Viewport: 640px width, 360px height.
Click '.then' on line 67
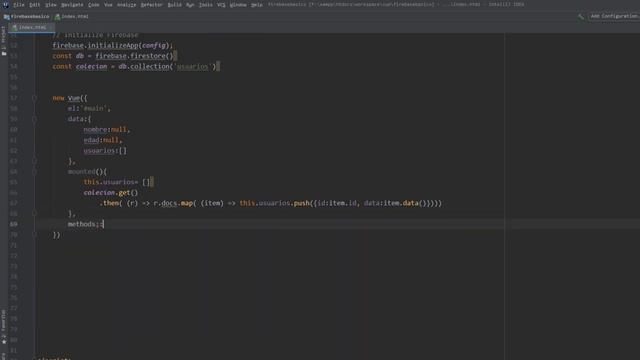coord(109,203)
